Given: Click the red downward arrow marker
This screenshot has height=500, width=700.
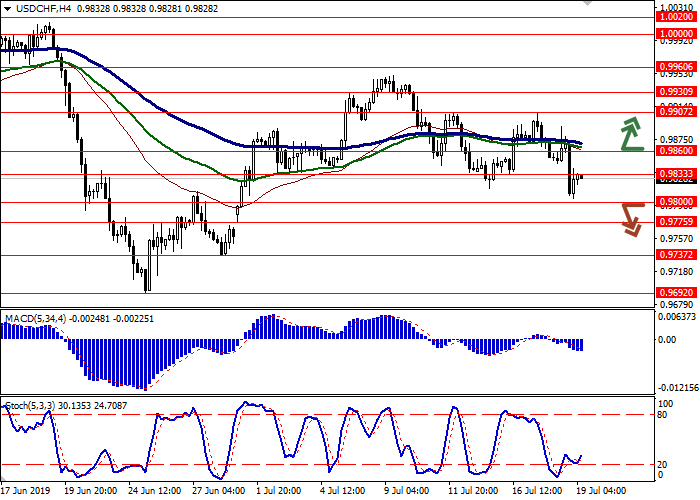Looking at the screenshot, I should point(631,218).
